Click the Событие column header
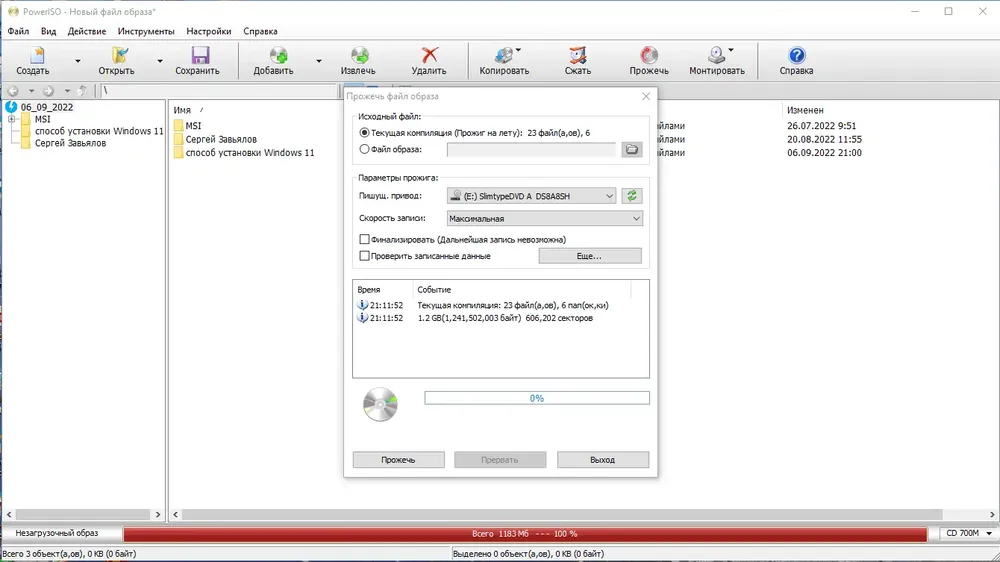Image resolution: width=1000 pixels, height=562 pixels. pyautogui.click(x=434, y=290)
